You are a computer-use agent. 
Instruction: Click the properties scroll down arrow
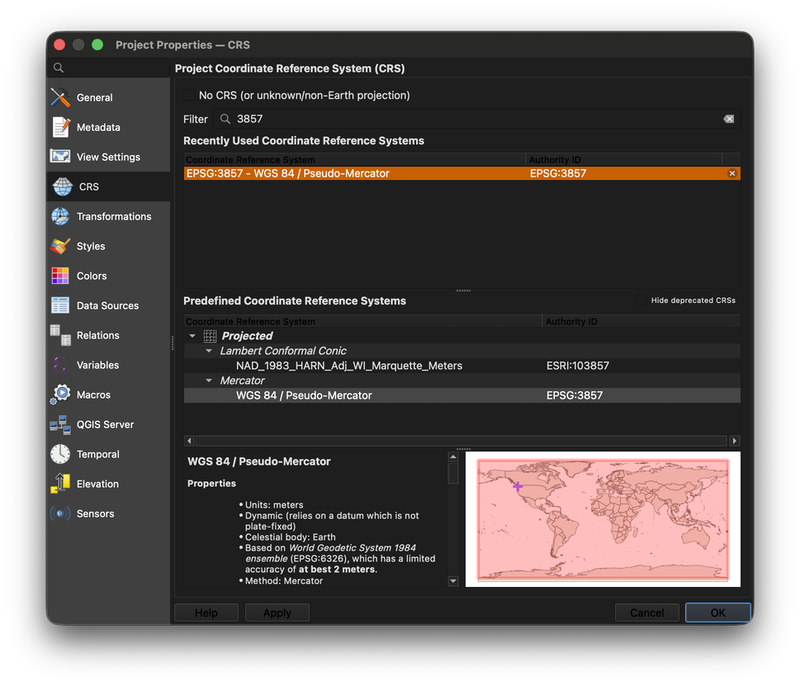tap(453, 581)
